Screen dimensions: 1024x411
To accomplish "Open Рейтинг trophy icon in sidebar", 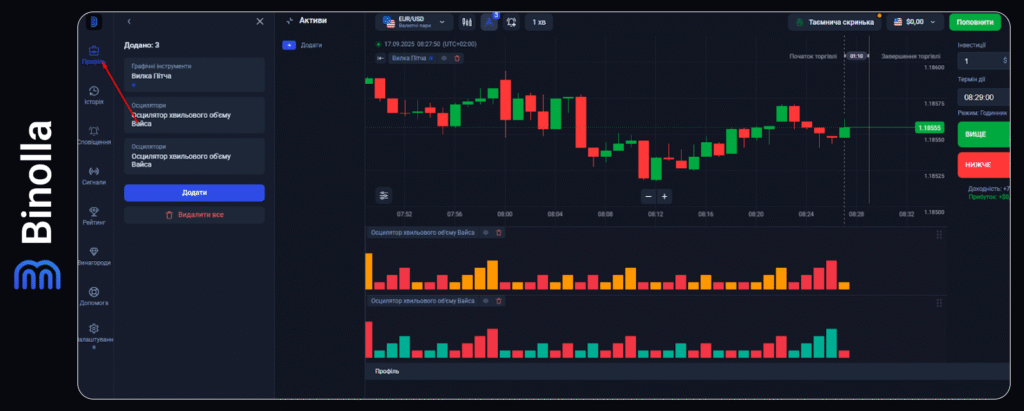I will pyautogui.click(x=93, y=215).
